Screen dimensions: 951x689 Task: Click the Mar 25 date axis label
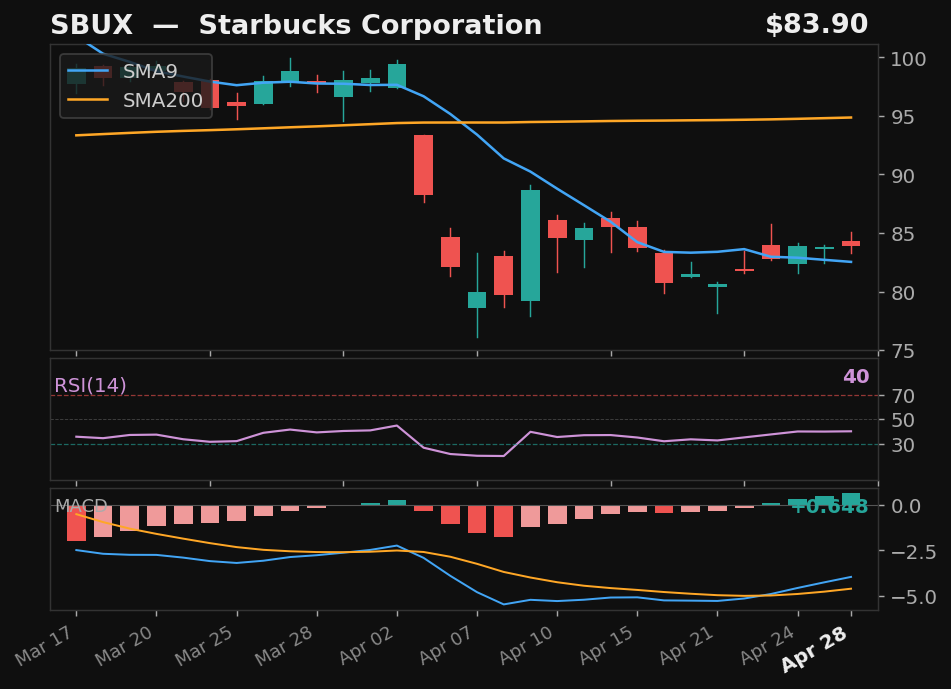pyautogui.click(x=206, y=645)
